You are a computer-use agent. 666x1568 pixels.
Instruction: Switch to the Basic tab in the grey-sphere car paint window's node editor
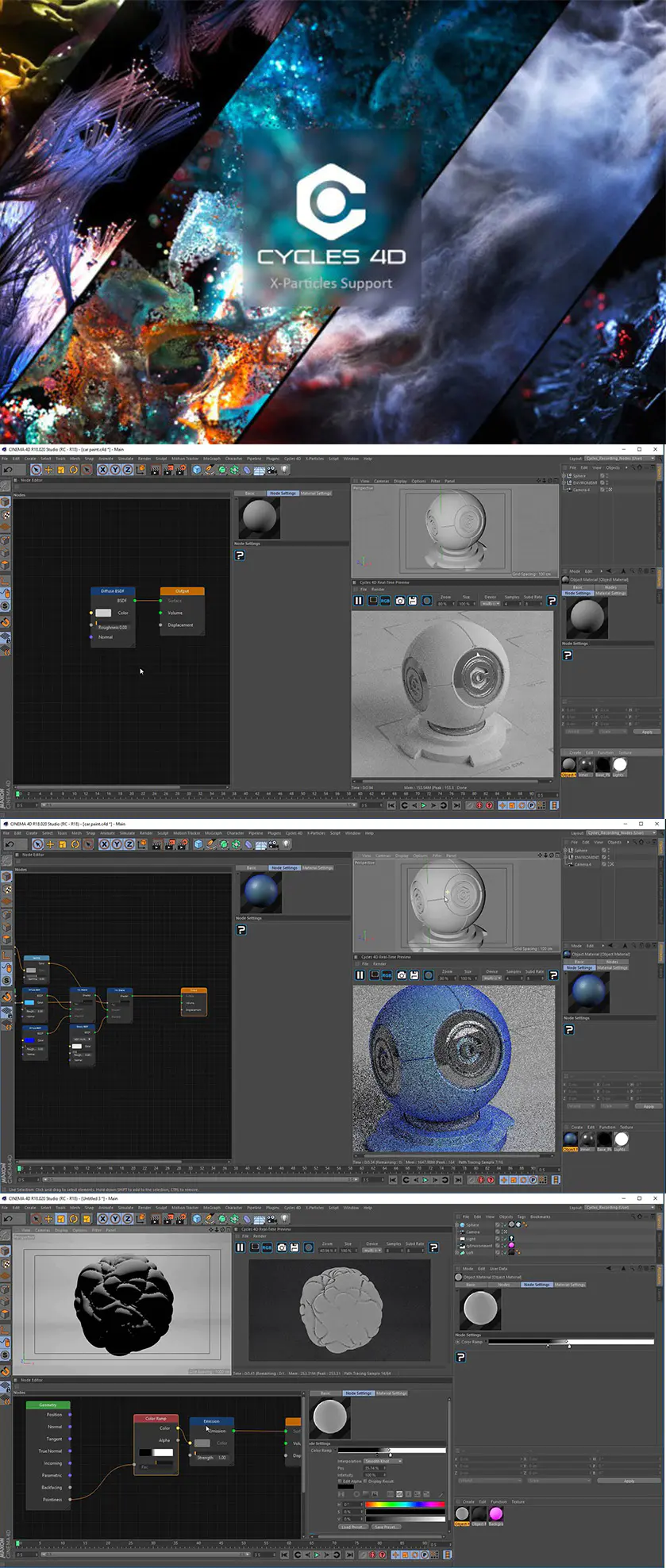pos(249,494)
